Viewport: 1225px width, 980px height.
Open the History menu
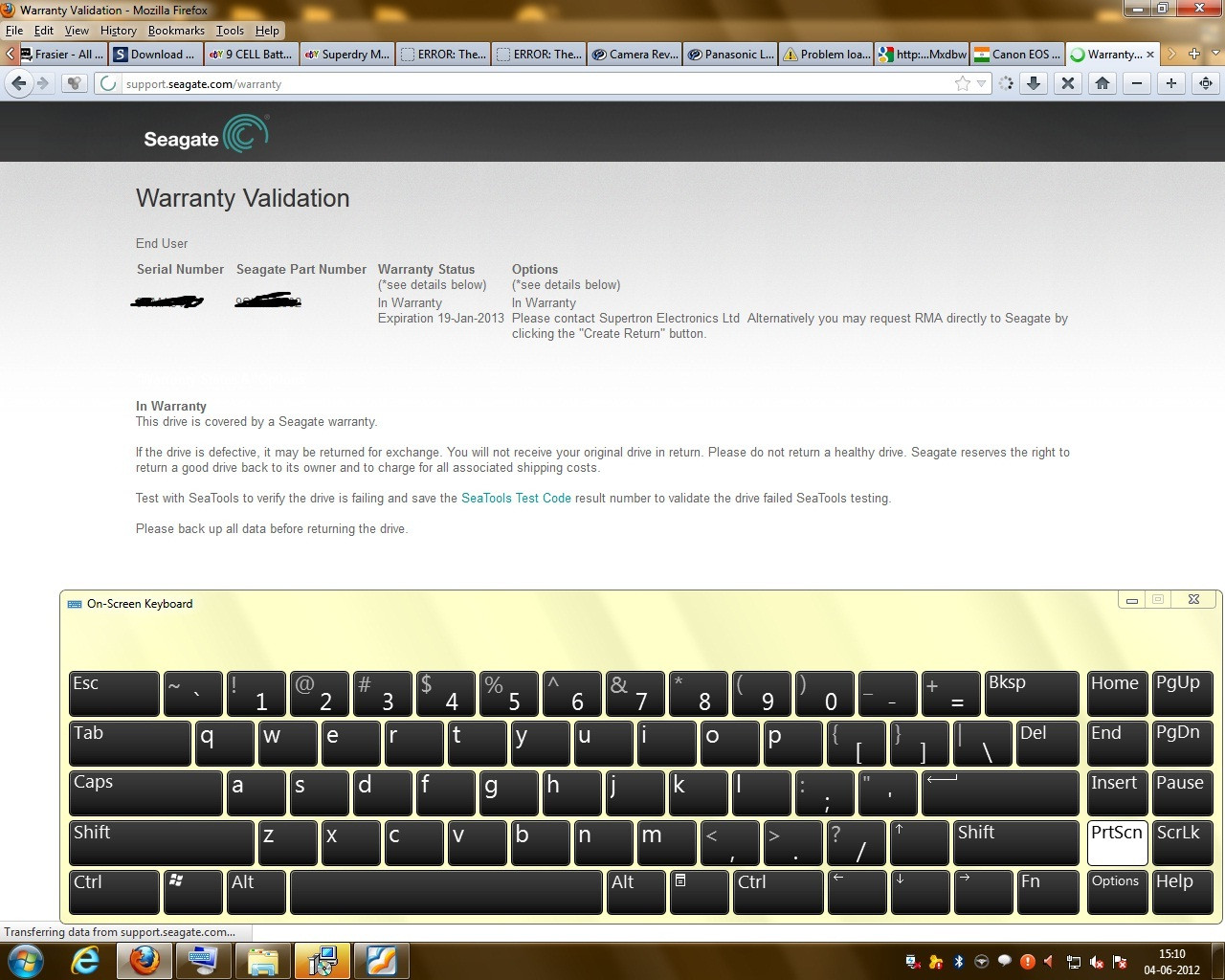click(x=119, y=31)
